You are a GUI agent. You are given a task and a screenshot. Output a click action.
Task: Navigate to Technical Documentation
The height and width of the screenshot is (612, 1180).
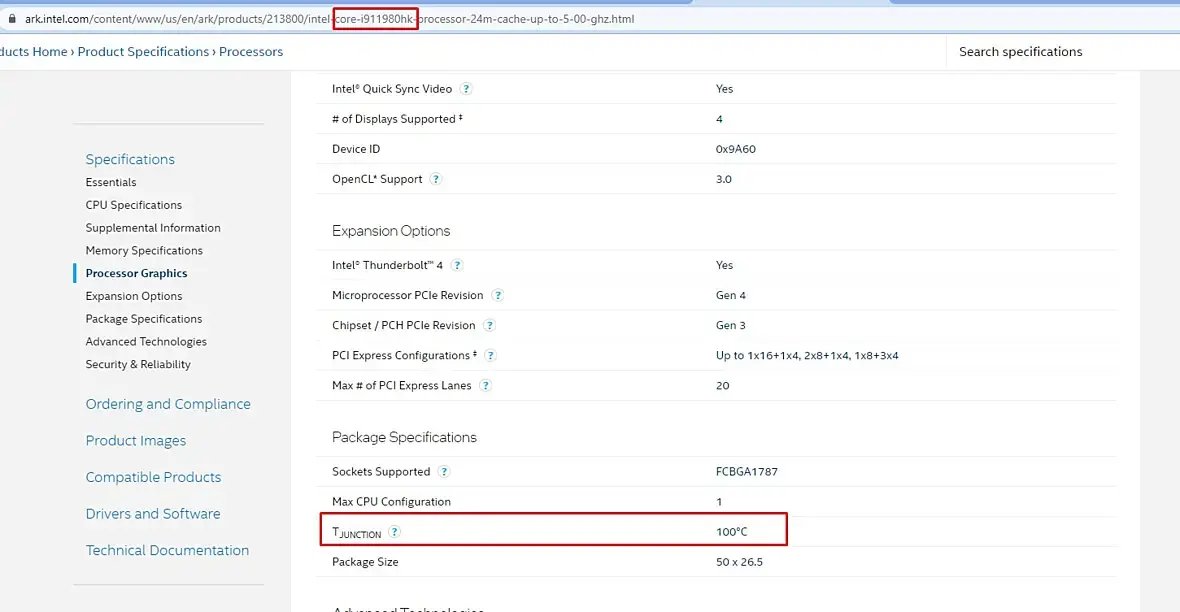(167, 550)
